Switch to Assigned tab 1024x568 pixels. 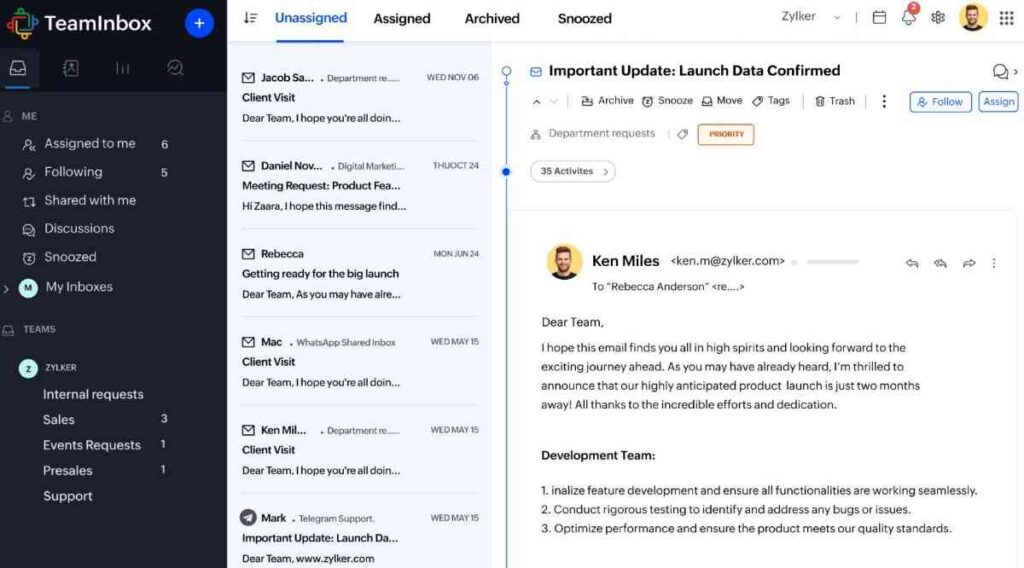pyautogui.click(x=402, y=19)
